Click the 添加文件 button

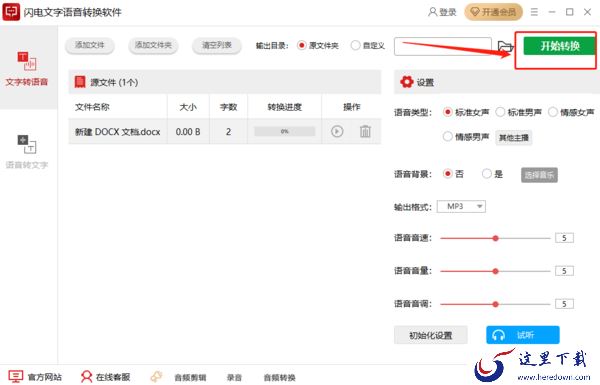pyautogui.click(x=90, y=46)
